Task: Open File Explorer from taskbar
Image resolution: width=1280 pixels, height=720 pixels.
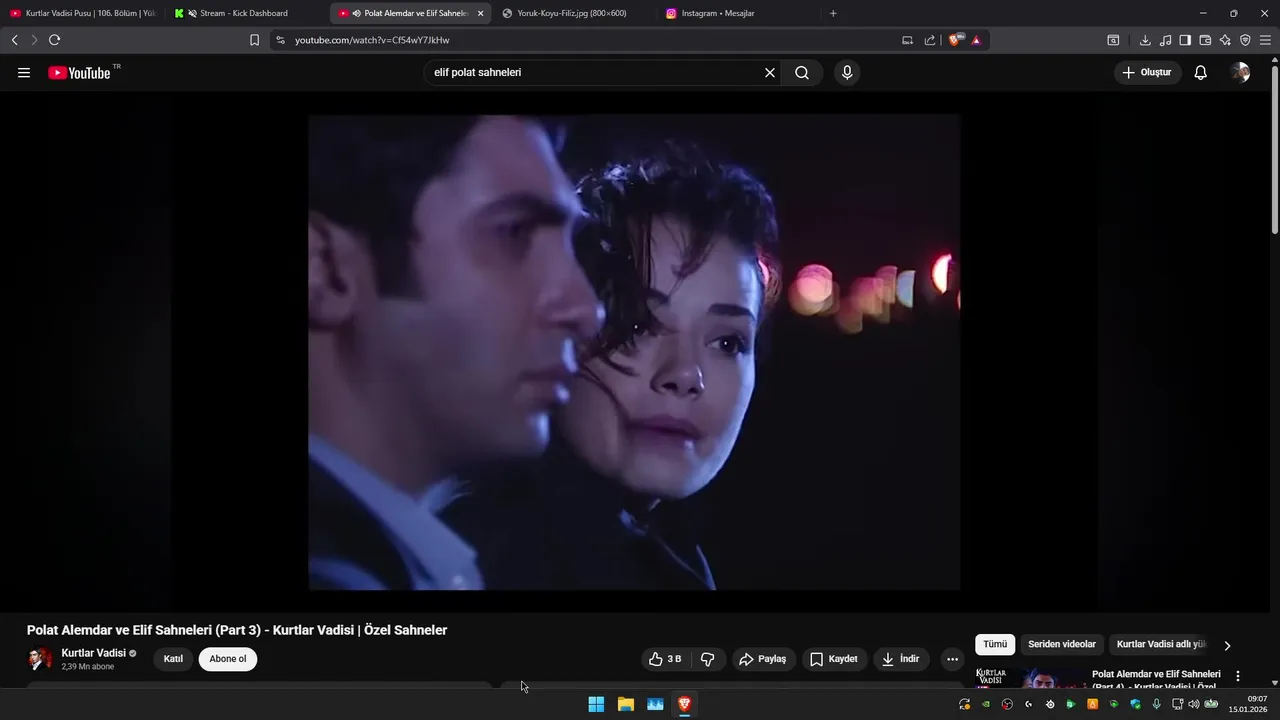Action: click(626, 704)
